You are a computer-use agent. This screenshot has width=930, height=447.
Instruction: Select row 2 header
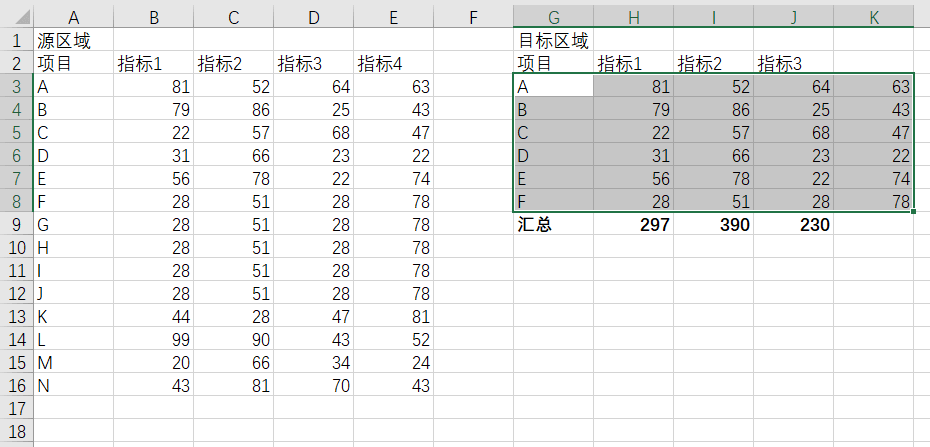pos(17,63)
